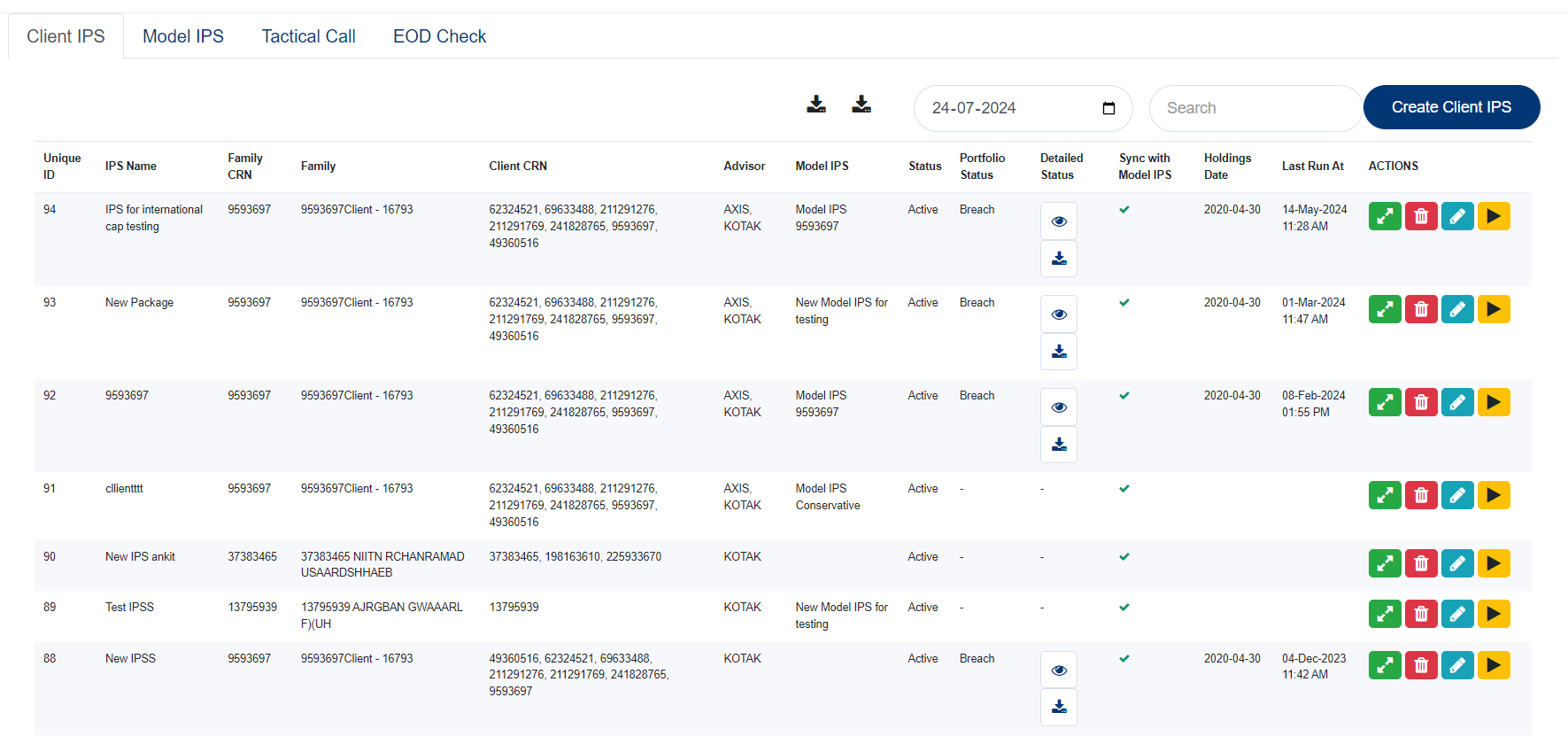The image size is (1568, 744).
Task: View detailed status eye for row 92
Action: coord(1059,407)
